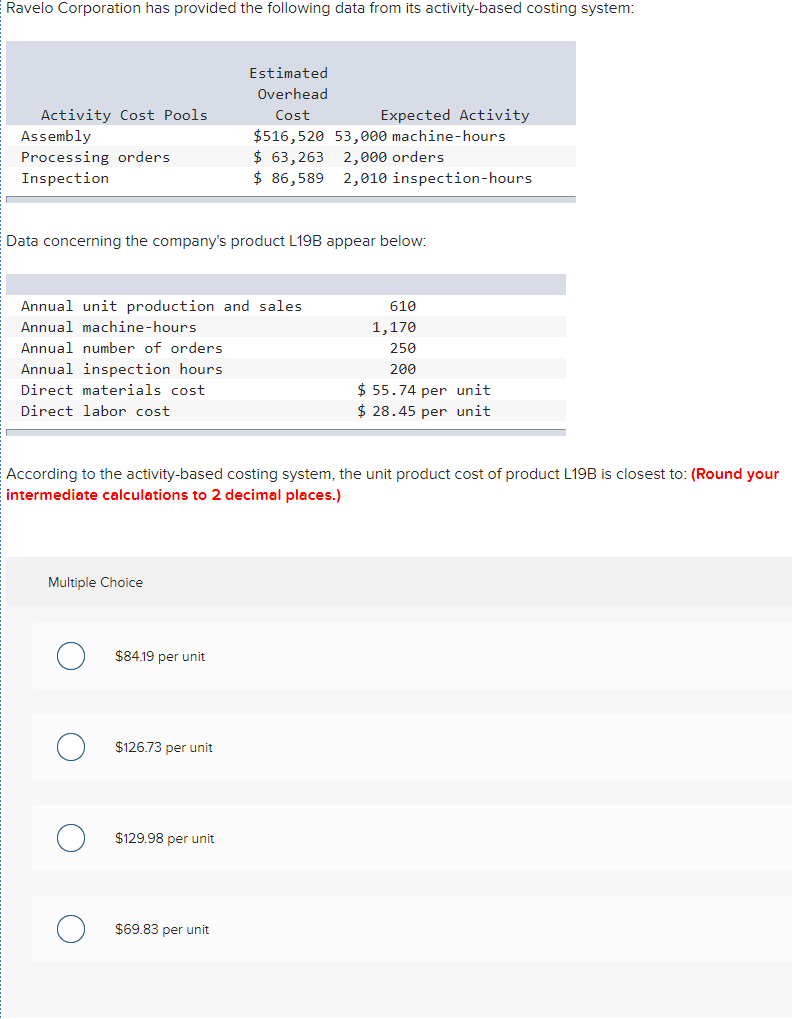Select the $84.19 per unit radio button
Viewport: 792px width, 1019px height.
(70, 656)
